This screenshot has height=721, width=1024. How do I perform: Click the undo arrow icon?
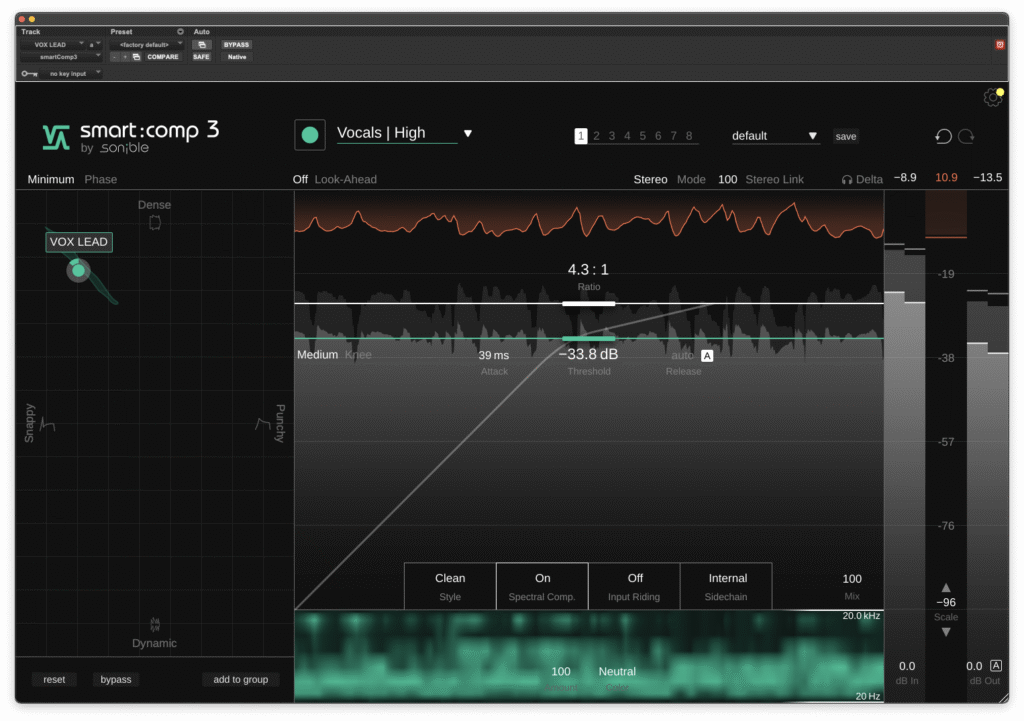943,137
